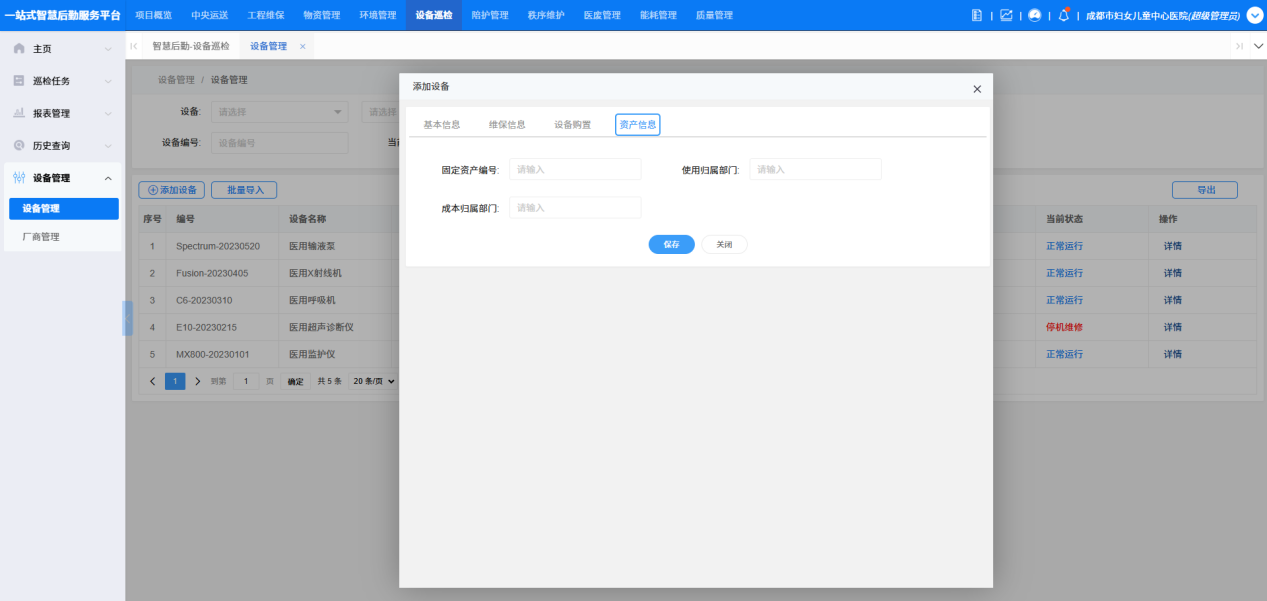Open the 20 条/页 page size dropdown
1267x601 pixels.
(372, 381)
